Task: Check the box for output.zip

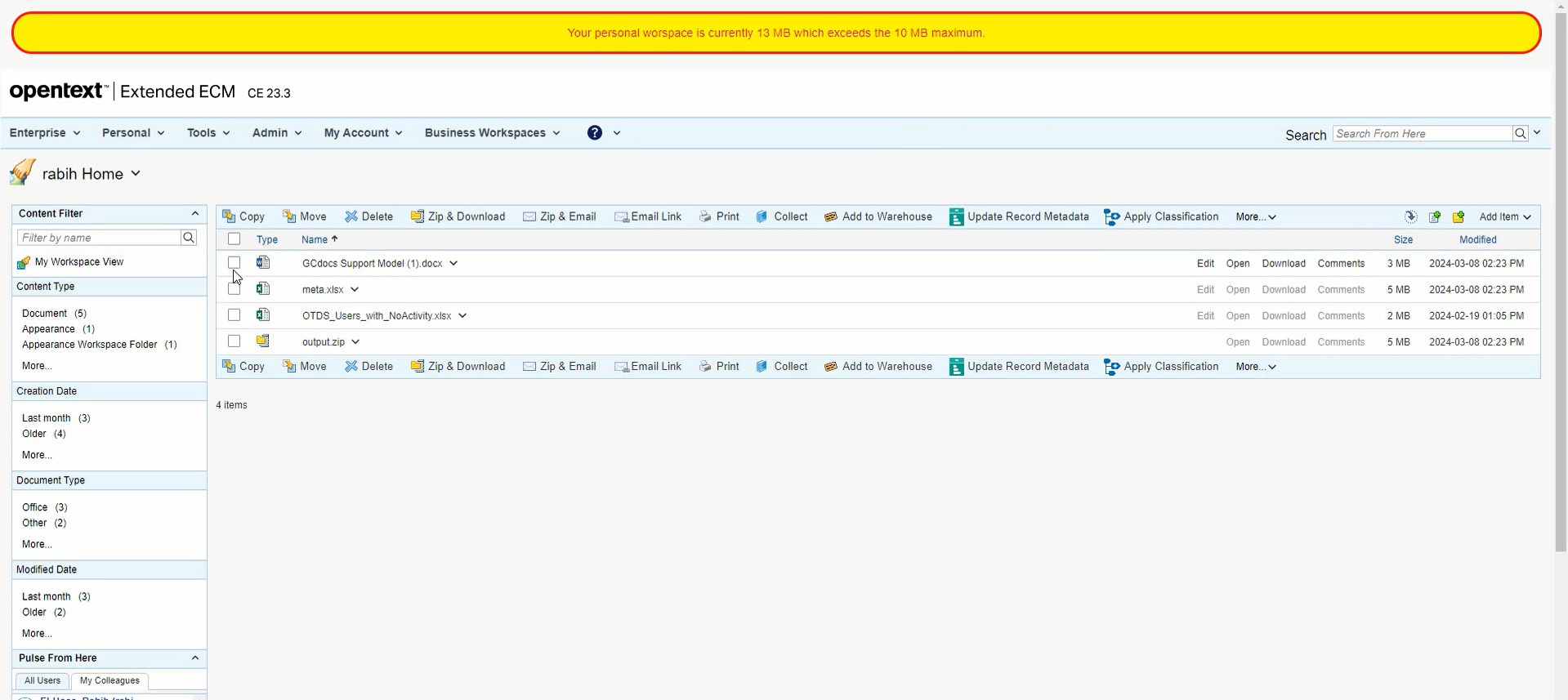Action: pyautogui.click(x=235, y=341)
